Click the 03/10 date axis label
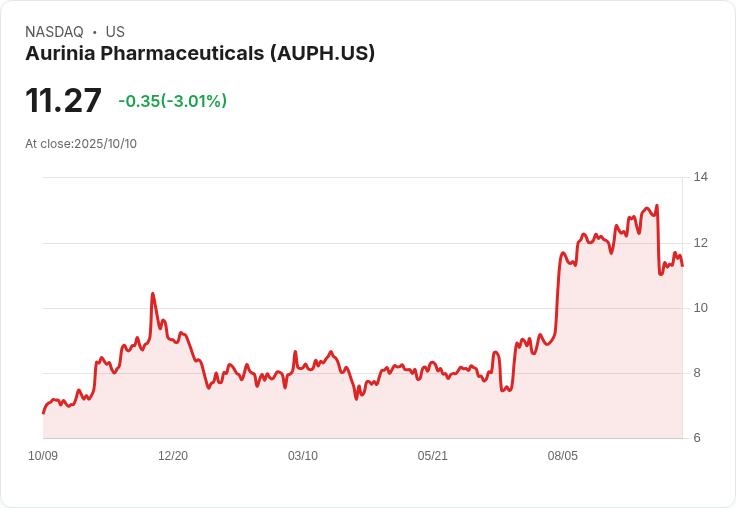 point(303,456)
